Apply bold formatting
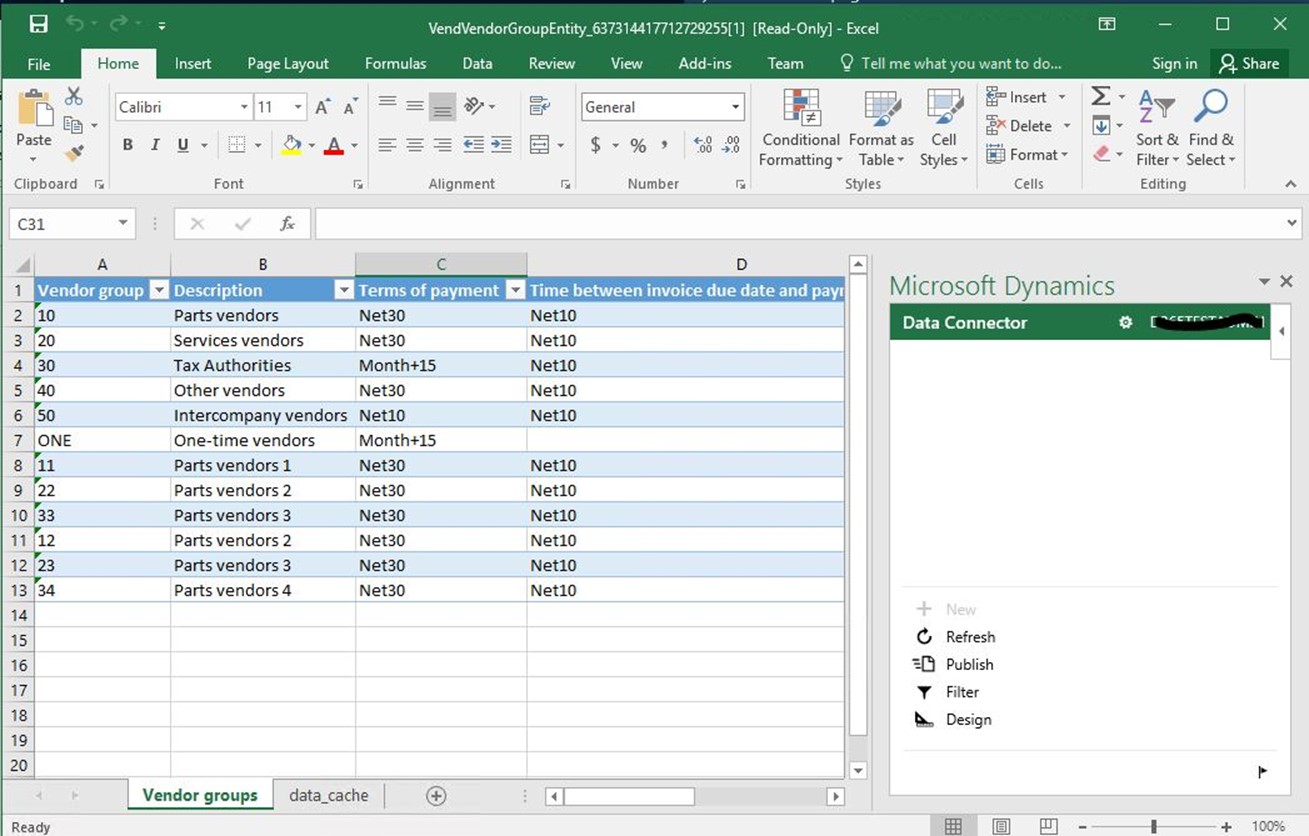The height and width of the screenshot is (836, 1309). click(x=127, y=145)
